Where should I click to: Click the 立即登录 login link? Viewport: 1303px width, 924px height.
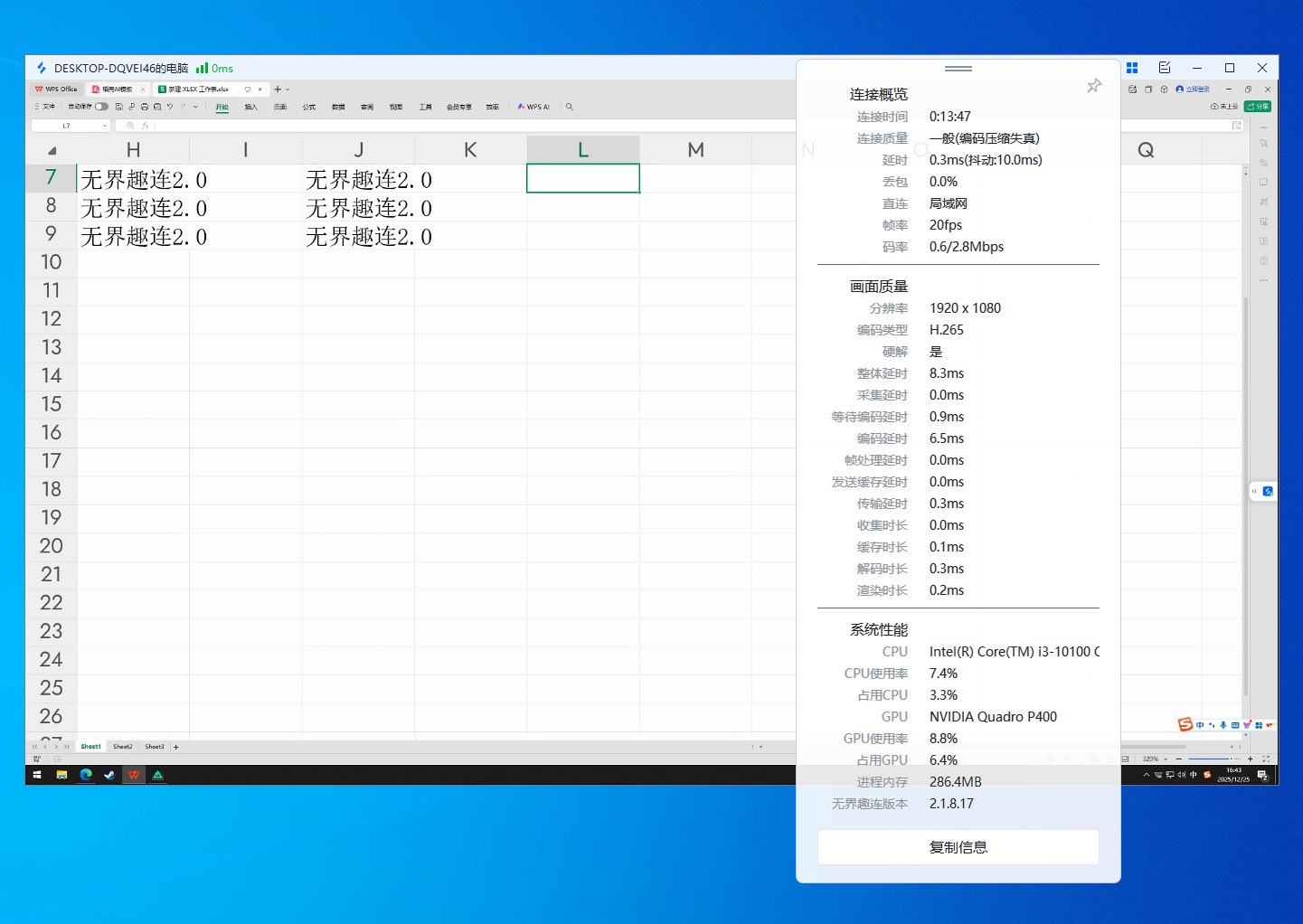(x=1194, y=90)
